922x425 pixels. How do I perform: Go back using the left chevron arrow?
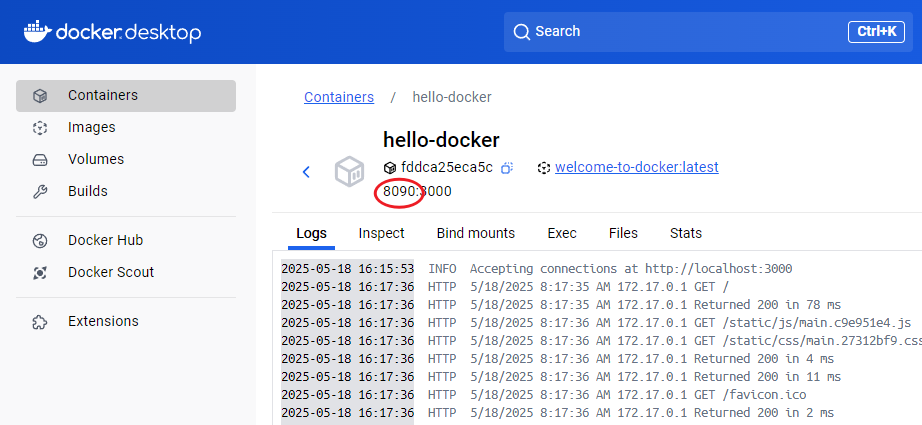coord(306,172)
